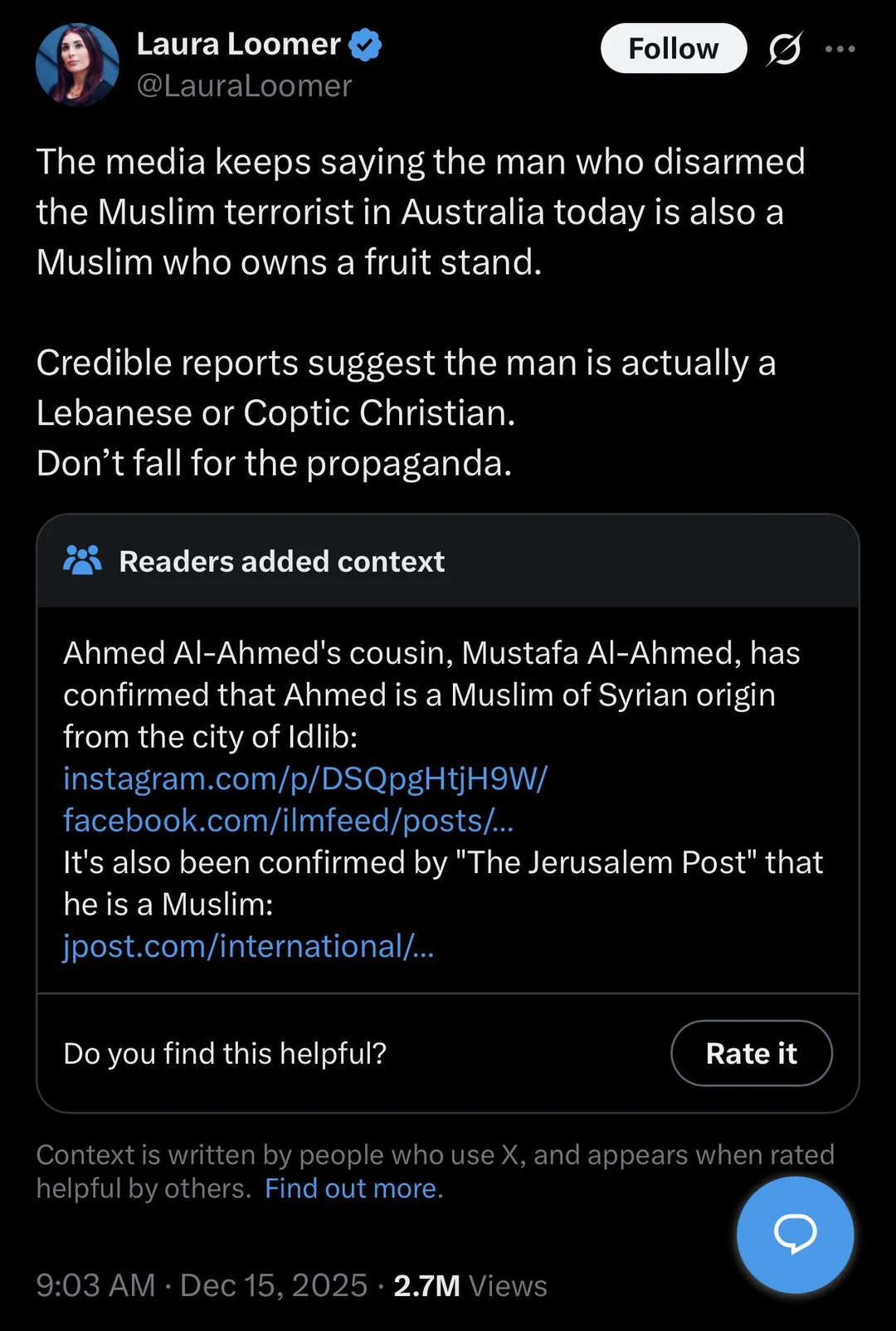Open the three-dot more options menu
This screenshot has width=896, height=1331.
[840, 49]
